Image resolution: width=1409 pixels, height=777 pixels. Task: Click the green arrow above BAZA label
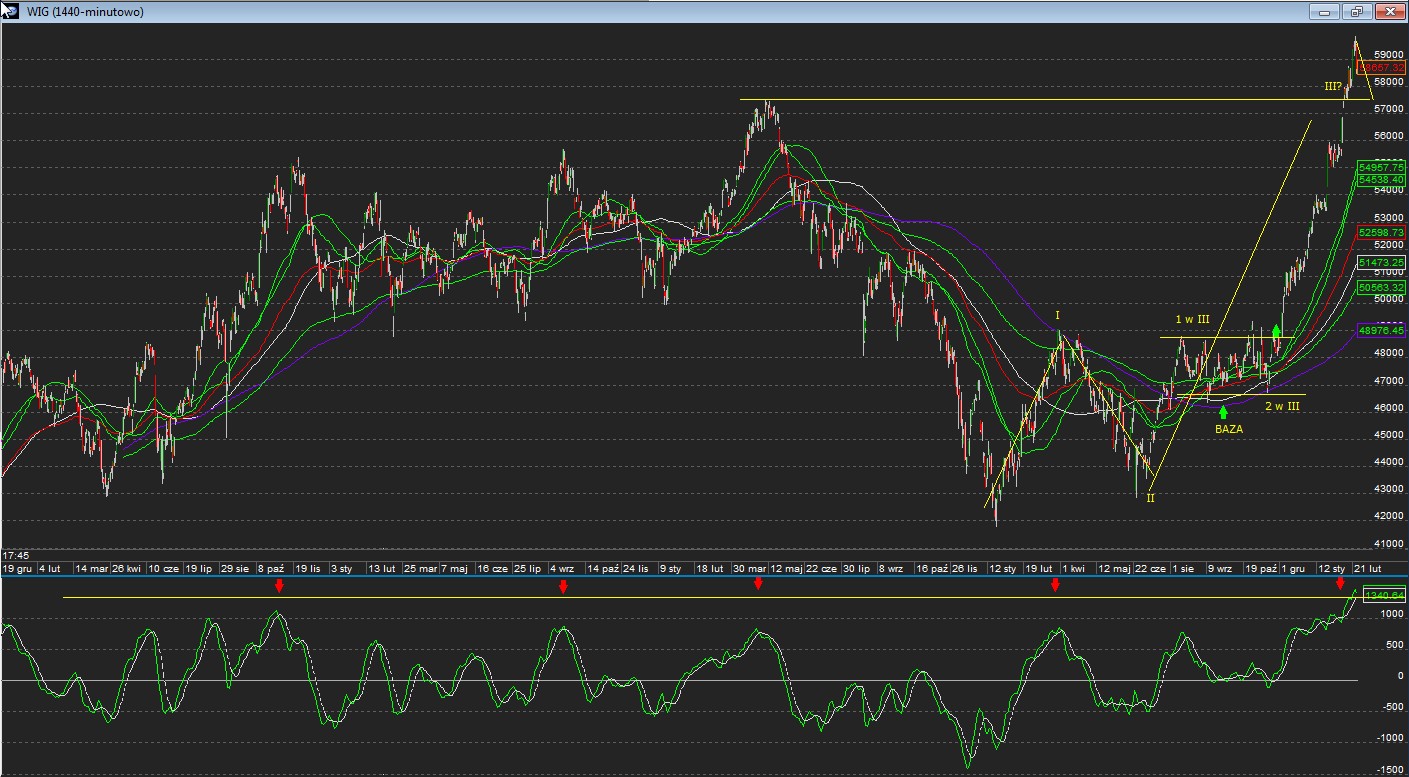(1223, 412)
